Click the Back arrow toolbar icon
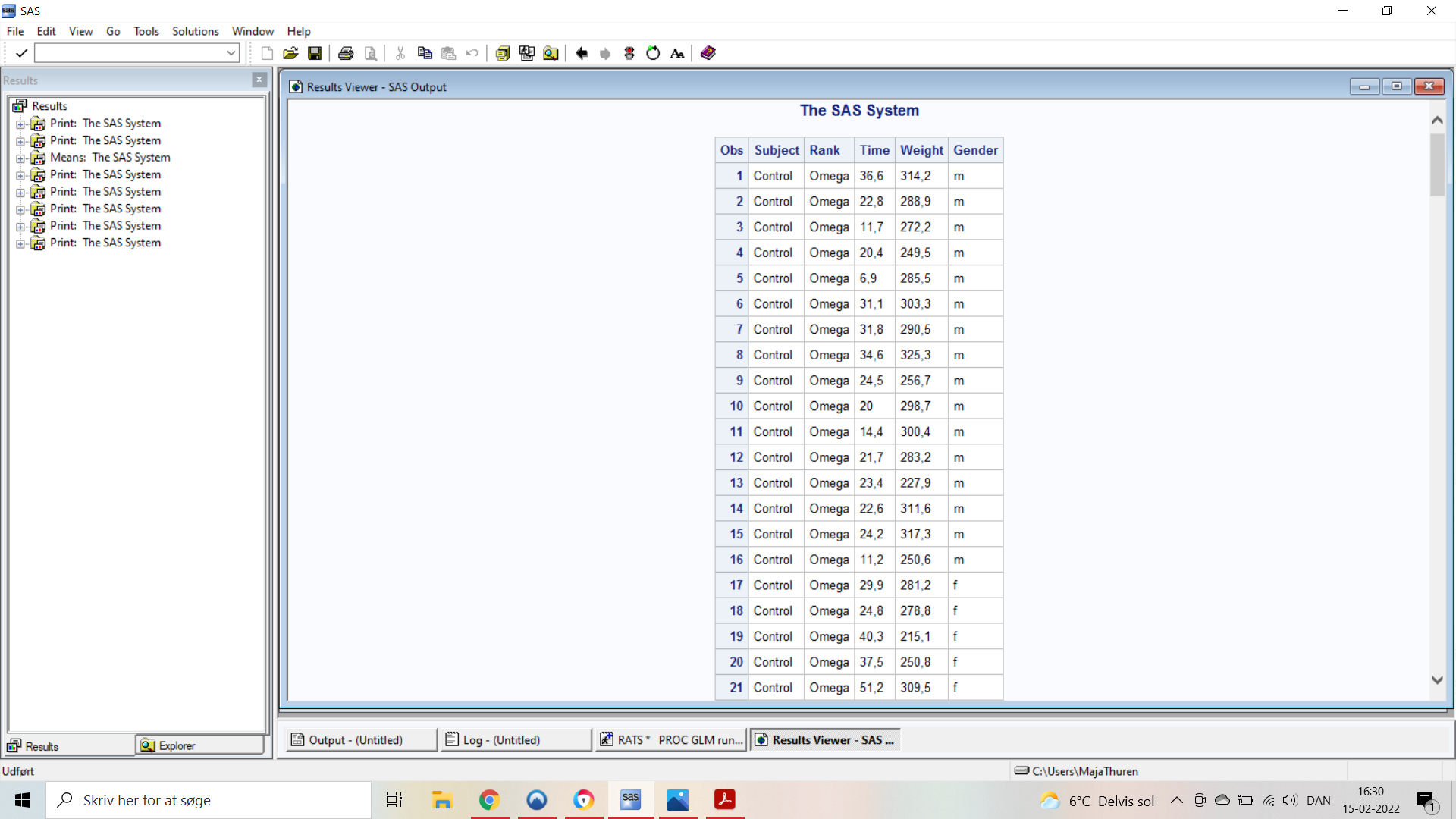1456x819 pixels. (582, 53)
